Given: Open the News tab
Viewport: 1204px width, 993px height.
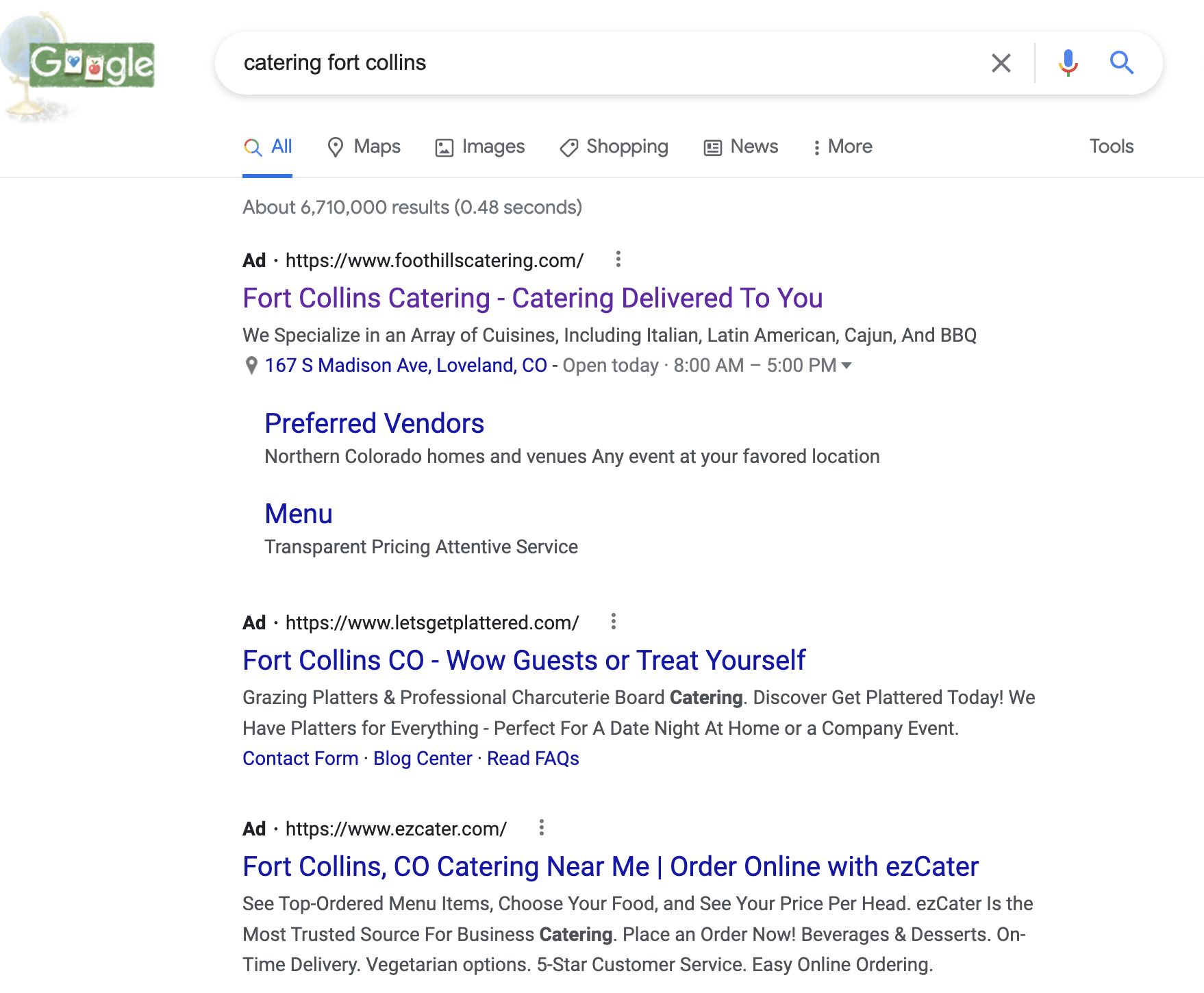Looking at the screenshot, I should tap(741, 147).
